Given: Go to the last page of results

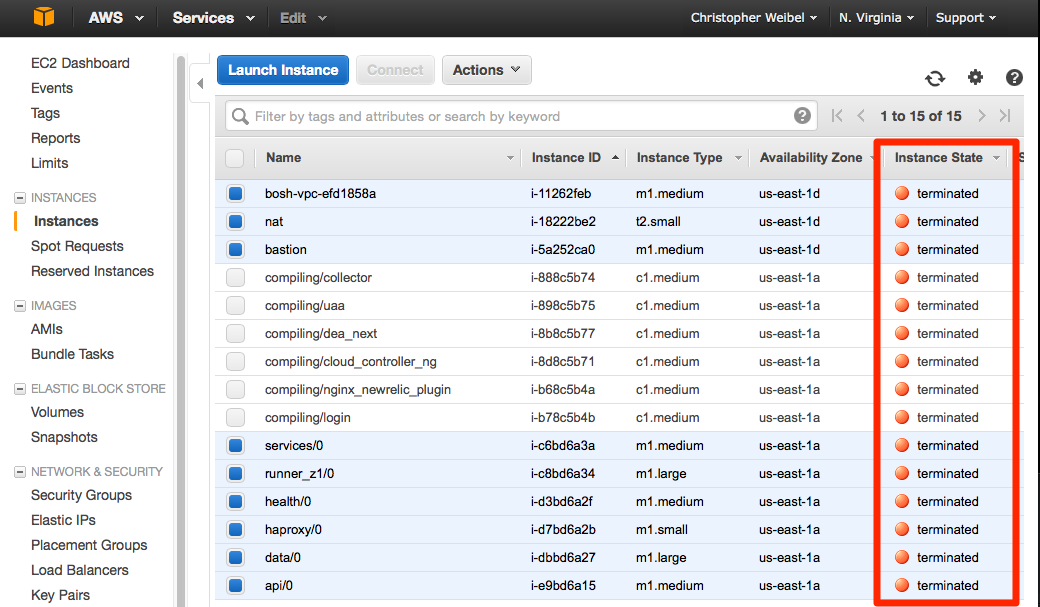Looking at the screenshot, I should coord(1006,116).
